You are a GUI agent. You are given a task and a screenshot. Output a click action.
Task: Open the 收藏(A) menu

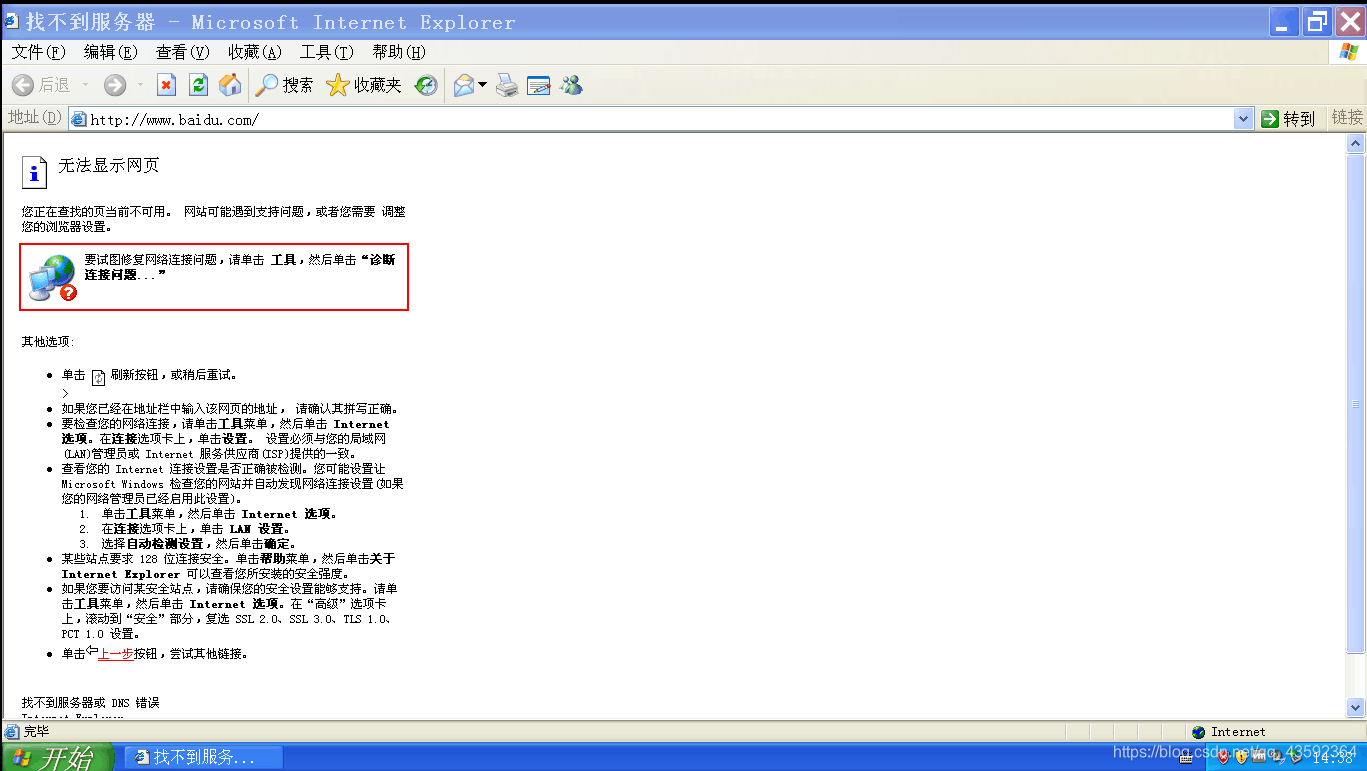tap(255, 52)
